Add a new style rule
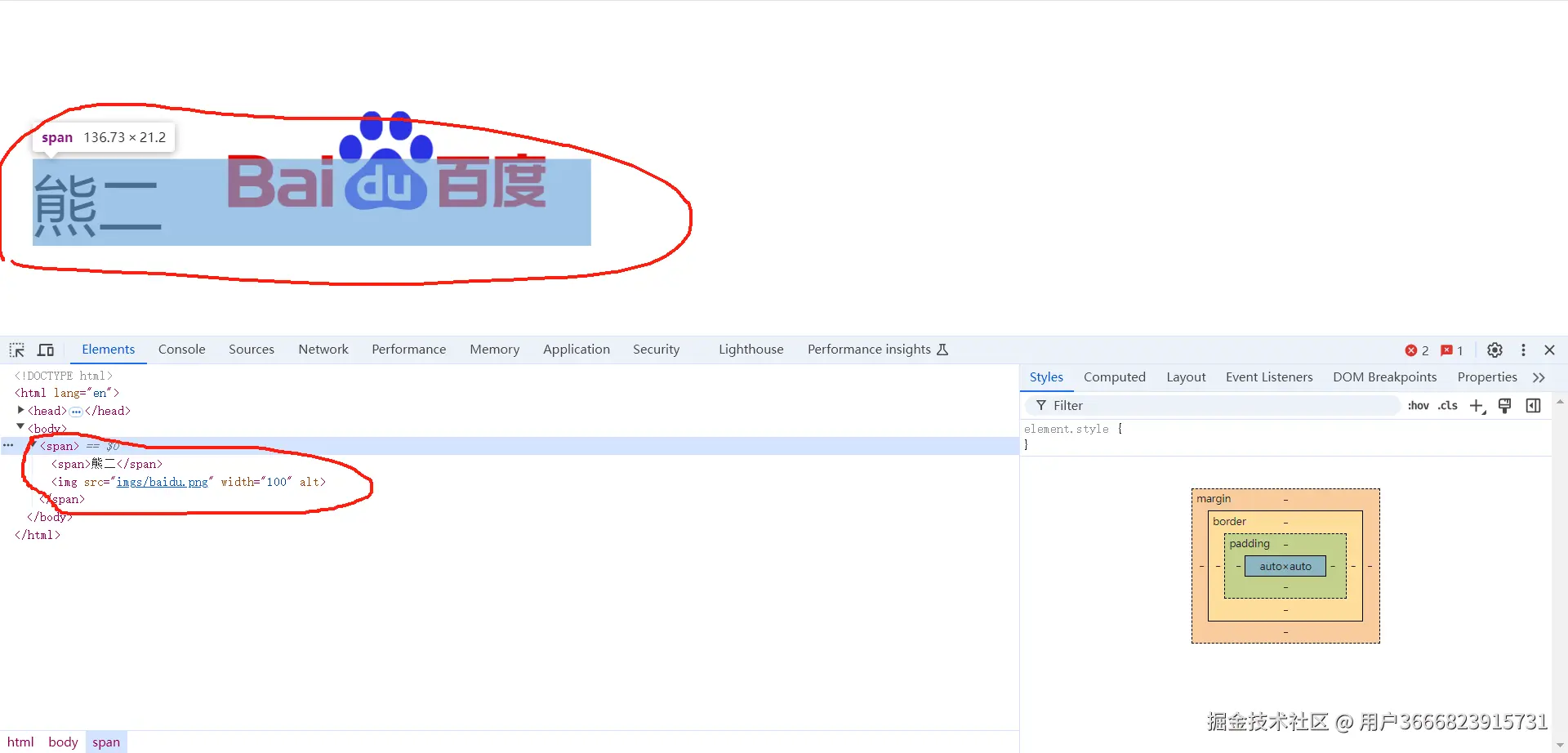This screenshot has width=1568, height=753. pos(1477,406)
